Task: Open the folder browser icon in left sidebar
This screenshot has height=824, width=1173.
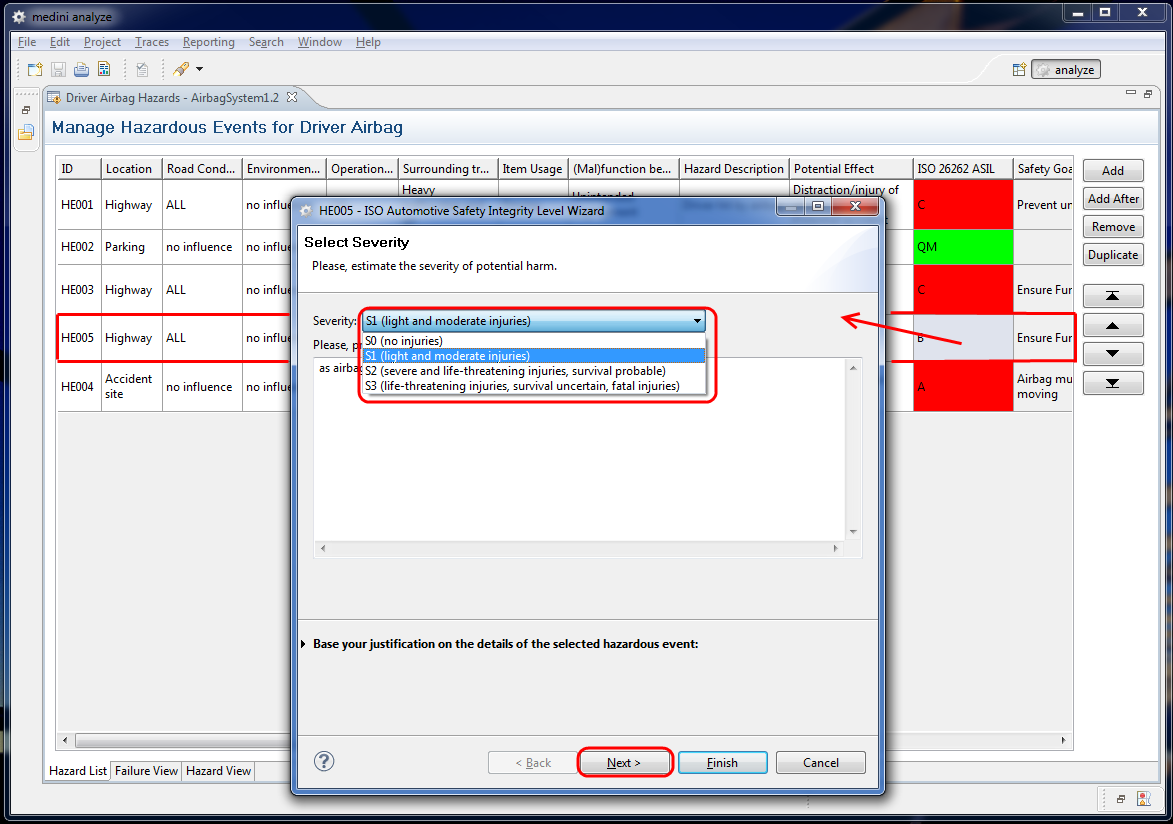Action: coord(26,132)
